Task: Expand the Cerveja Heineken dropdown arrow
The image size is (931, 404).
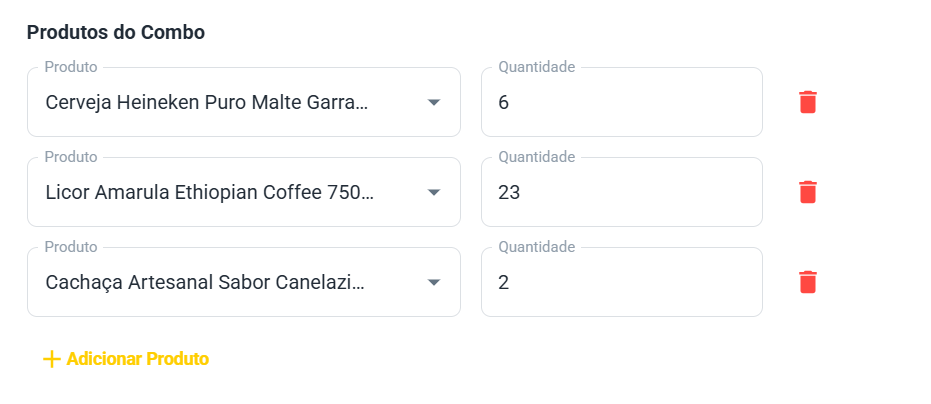Action: click(x=434, y=102)
